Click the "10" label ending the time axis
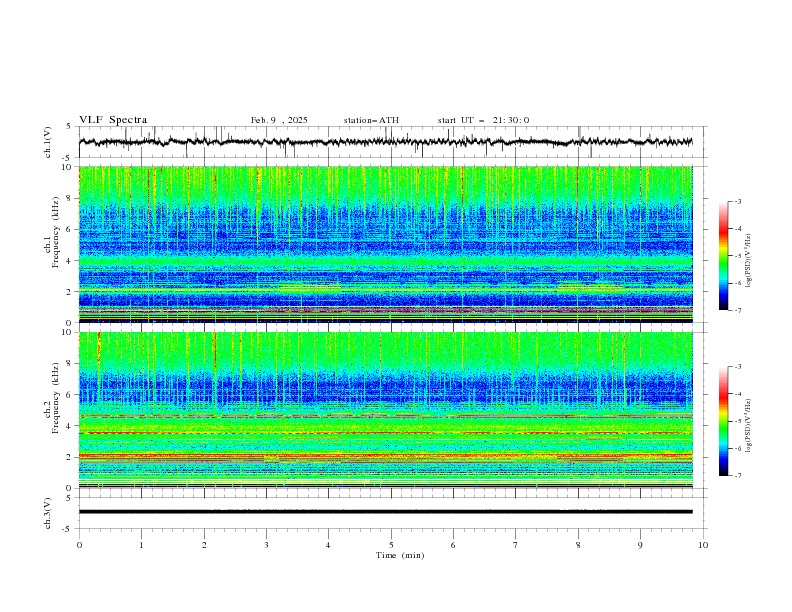Image resolution: width=792 pixels, height=612 pixels. coord(703,545)
